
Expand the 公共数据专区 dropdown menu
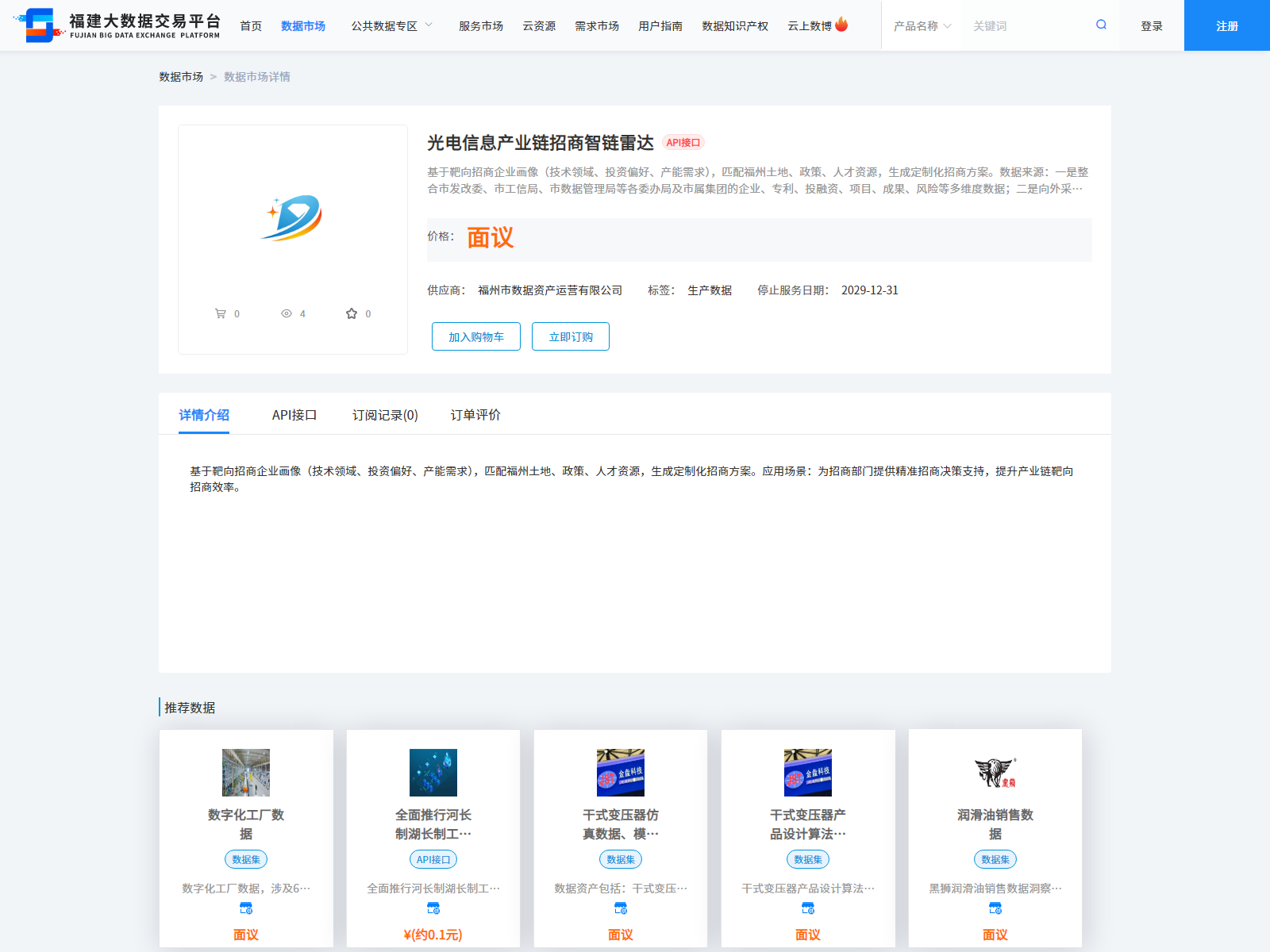coord(392,25)
